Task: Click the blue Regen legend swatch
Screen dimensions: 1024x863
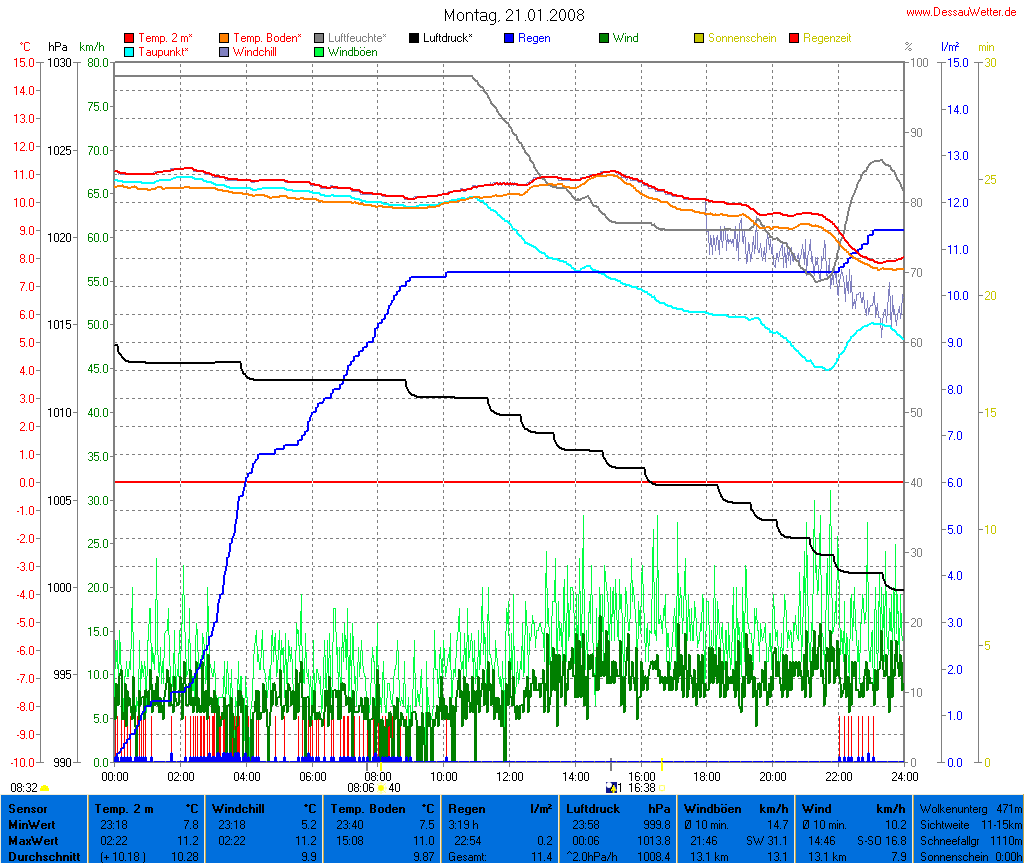Action: click(x=509, y=38)
